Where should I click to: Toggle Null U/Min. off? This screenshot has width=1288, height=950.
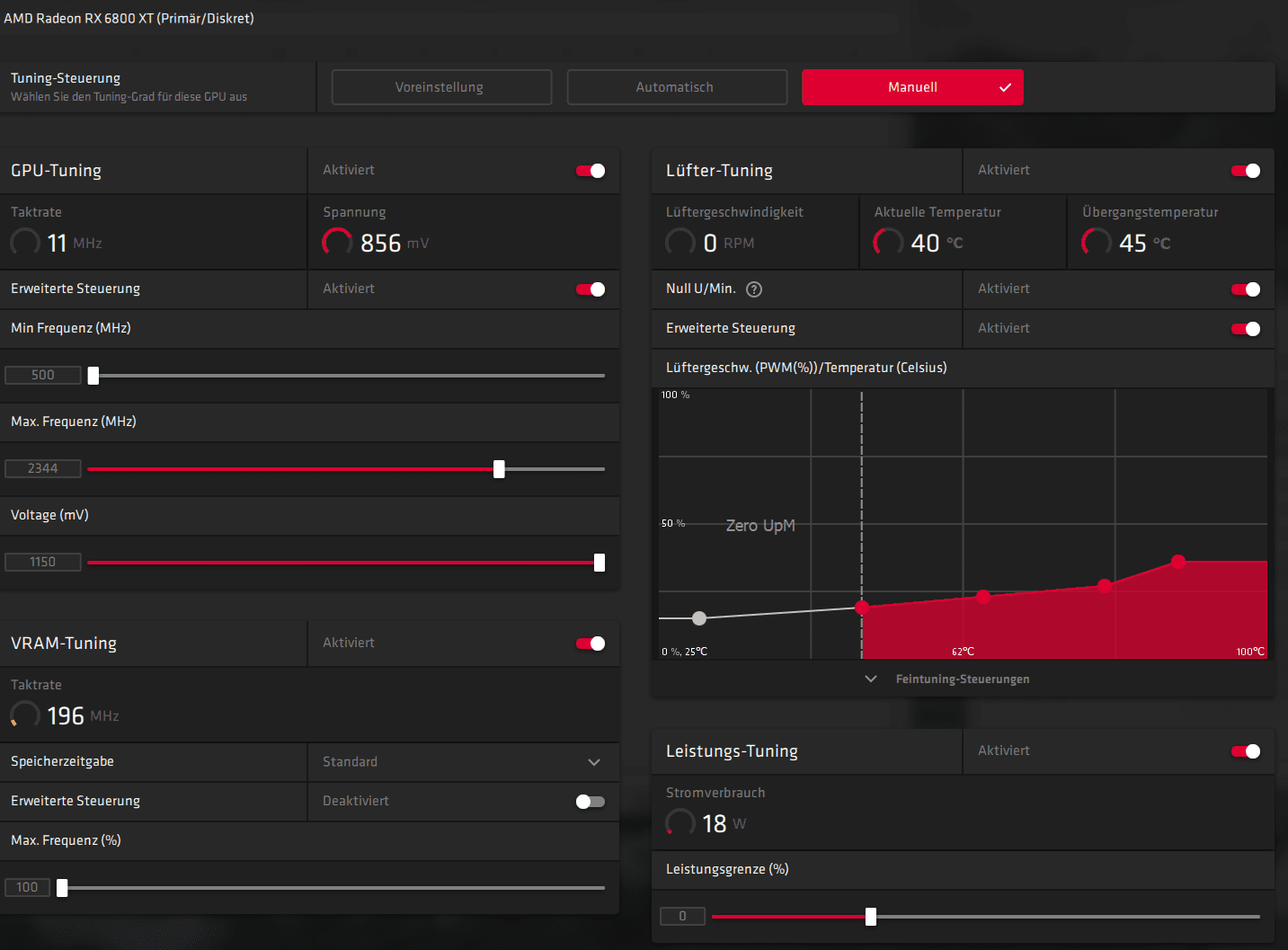[1246, 289]
